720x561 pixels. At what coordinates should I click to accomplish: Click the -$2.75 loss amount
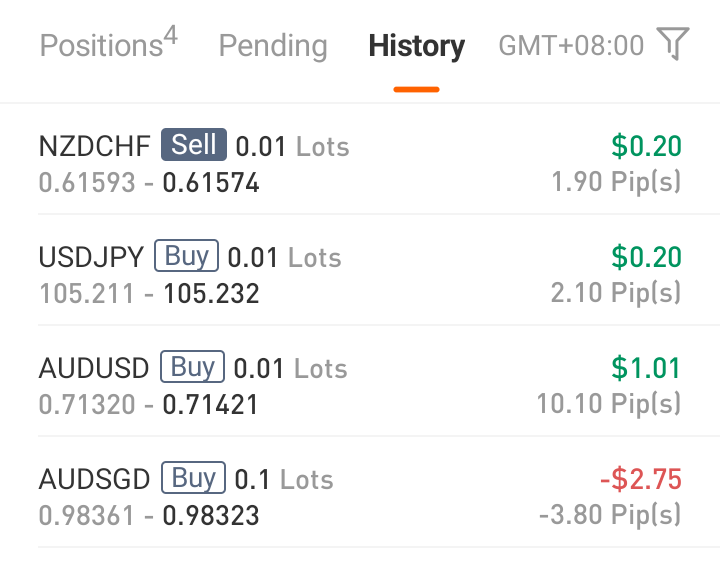tap(641, 479)
